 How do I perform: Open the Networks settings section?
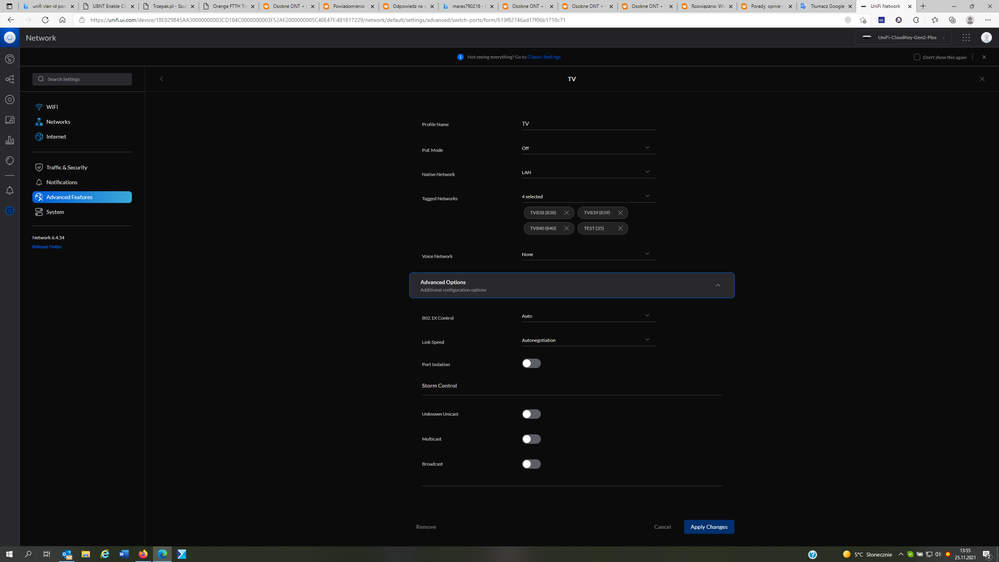point(58,122)
